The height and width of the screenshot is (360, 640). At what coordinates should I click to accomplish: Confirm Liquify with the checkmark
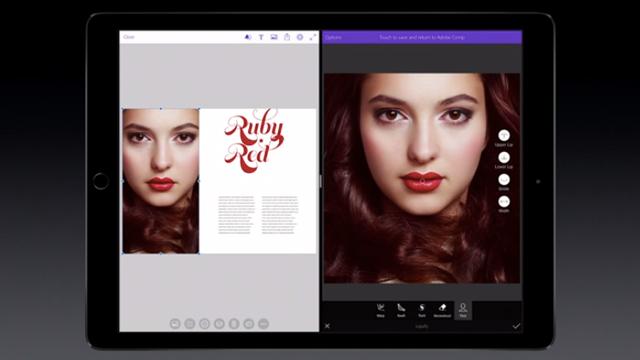(x=516, y=326)
